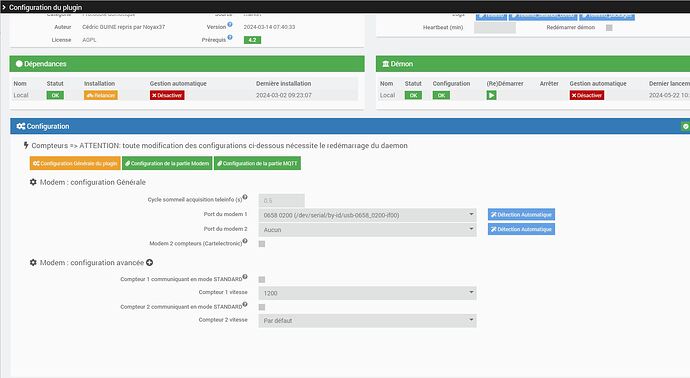Click the cogs icon in the Configuration header
The width and height of the screenshot is (690, 378).
coord(21,126)
